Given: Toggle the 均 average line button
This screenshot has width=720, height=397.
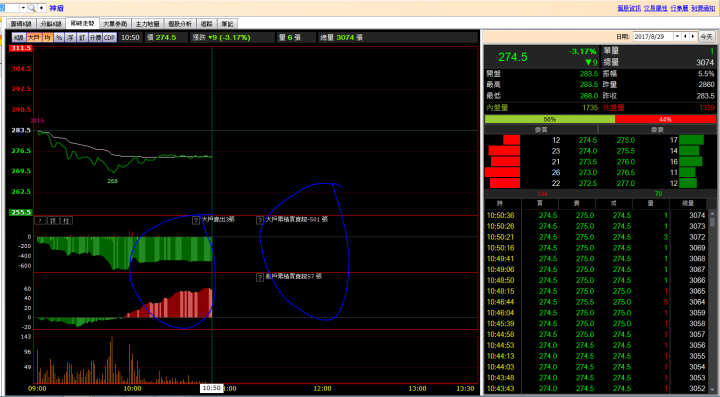Looking at the screenshot, I should (47, 38).
